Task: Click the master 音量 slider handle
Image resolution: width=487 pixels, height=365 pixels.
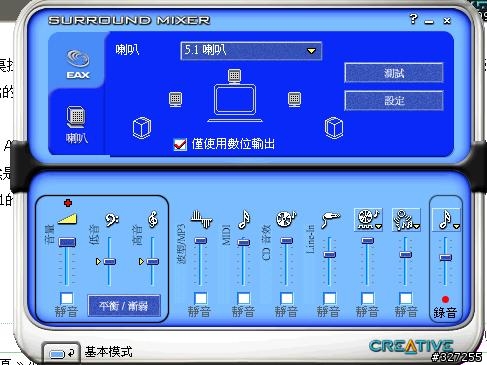Action: coord(67,242)
